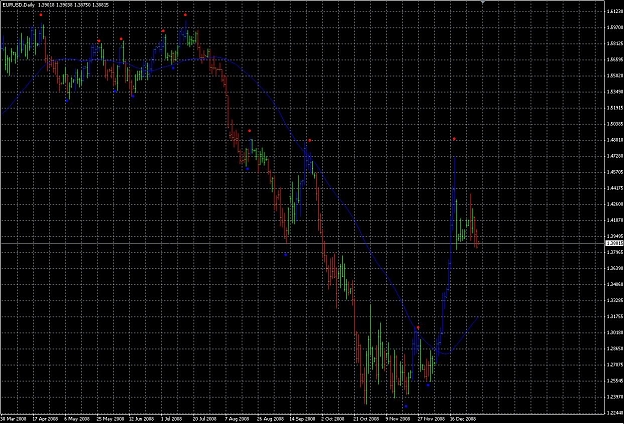The image size is (625, 424).
Task: Click the EURUSD Daily chart title text
Action: pos(18,4)
